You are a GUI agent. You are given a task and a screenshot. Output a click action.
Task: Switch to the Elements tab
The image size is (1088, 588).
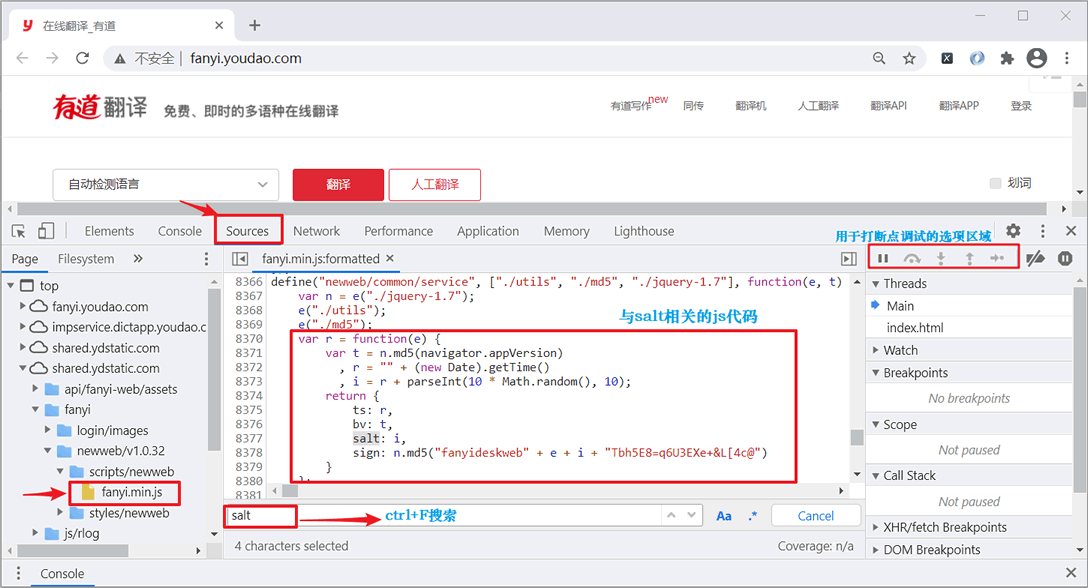109,231
